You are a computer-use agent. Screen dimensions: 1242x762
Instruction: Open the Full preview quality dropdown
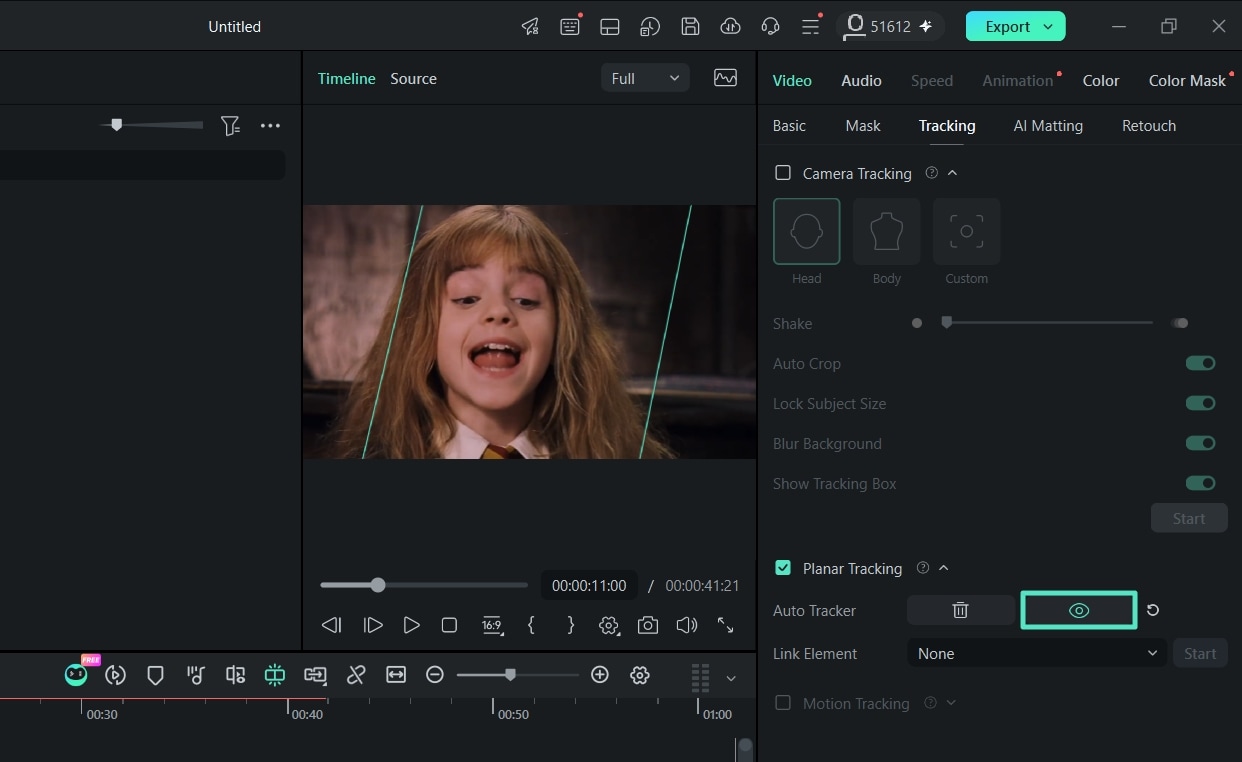645,78
